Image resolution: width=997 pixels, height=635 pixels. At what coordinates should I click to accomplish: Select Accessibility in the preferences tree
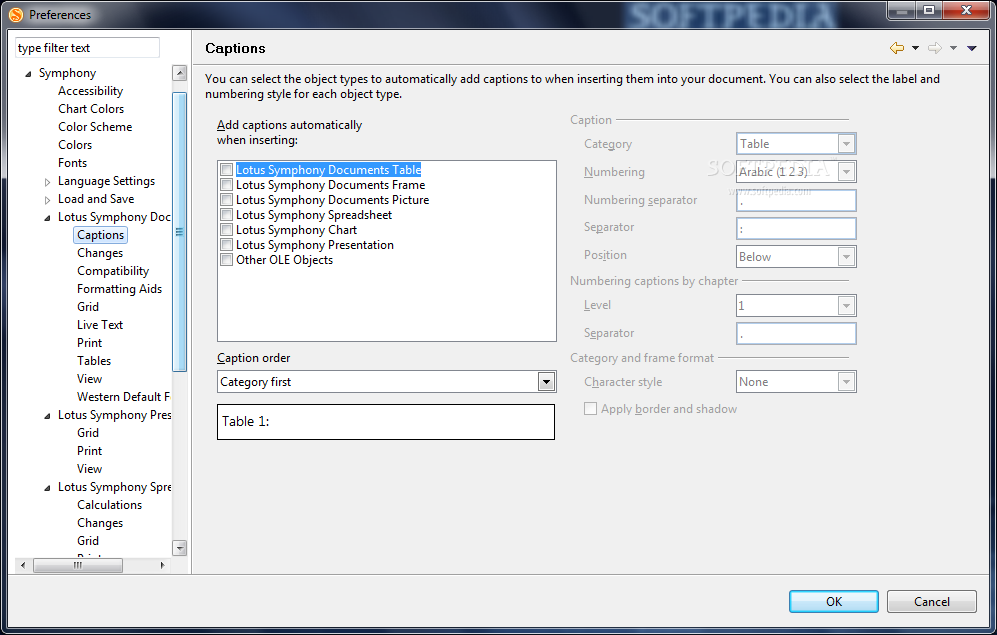pyautogui.click(x=90, y=91)
